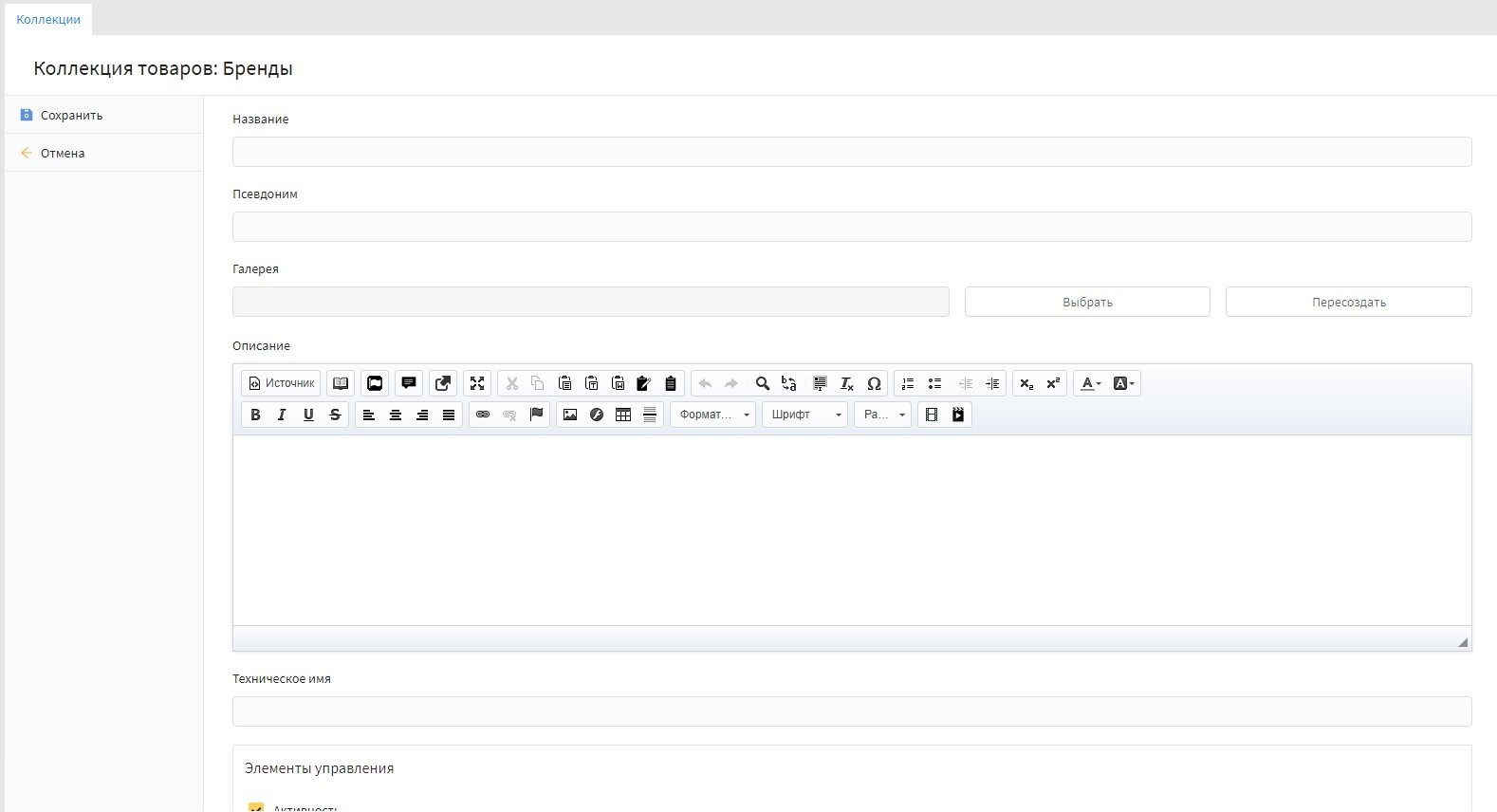Image resolution: width=1497 pixels, height=812 pixels.
Task: Insert a numbered list
Action: coord(908,383)
